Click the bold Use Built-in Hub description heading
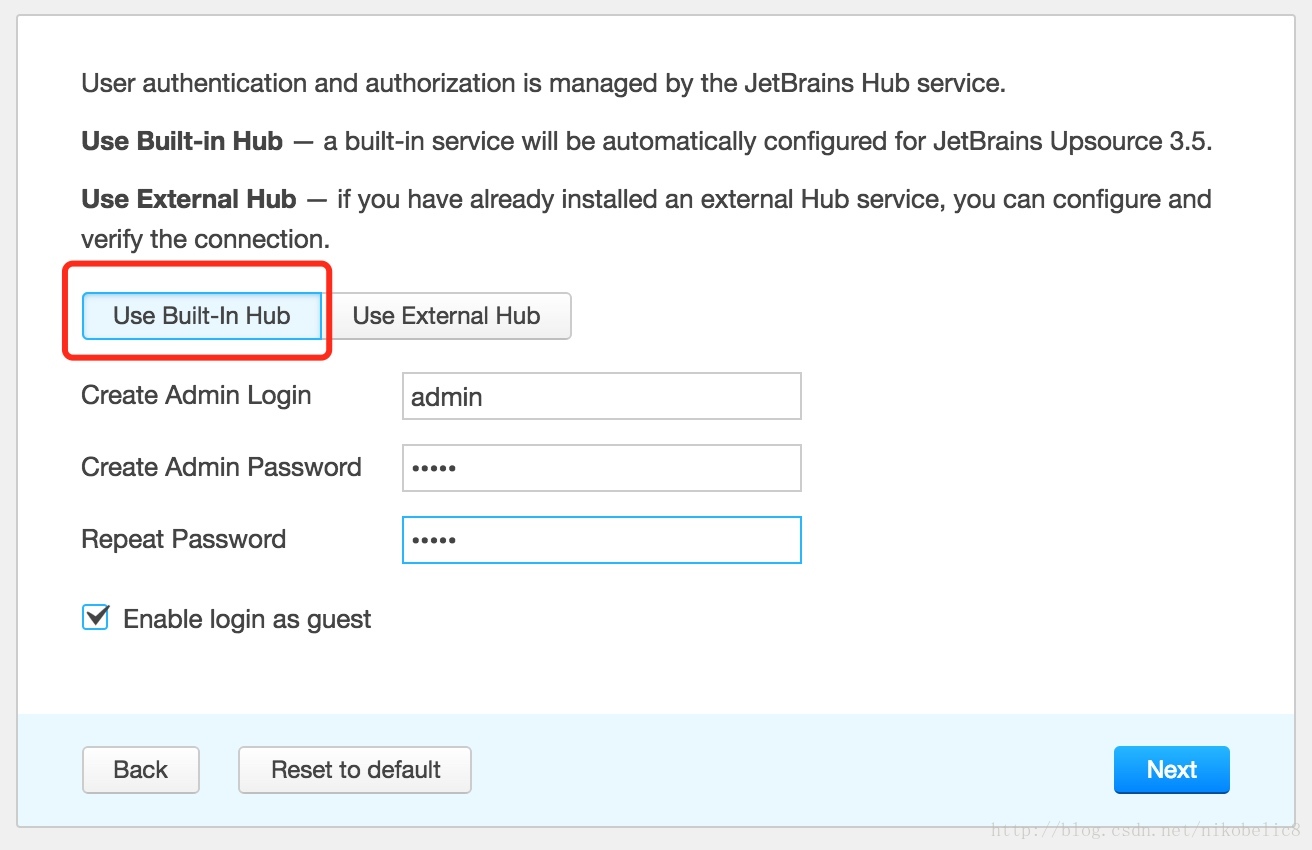 pyautogui.click(x=182, y=141)
